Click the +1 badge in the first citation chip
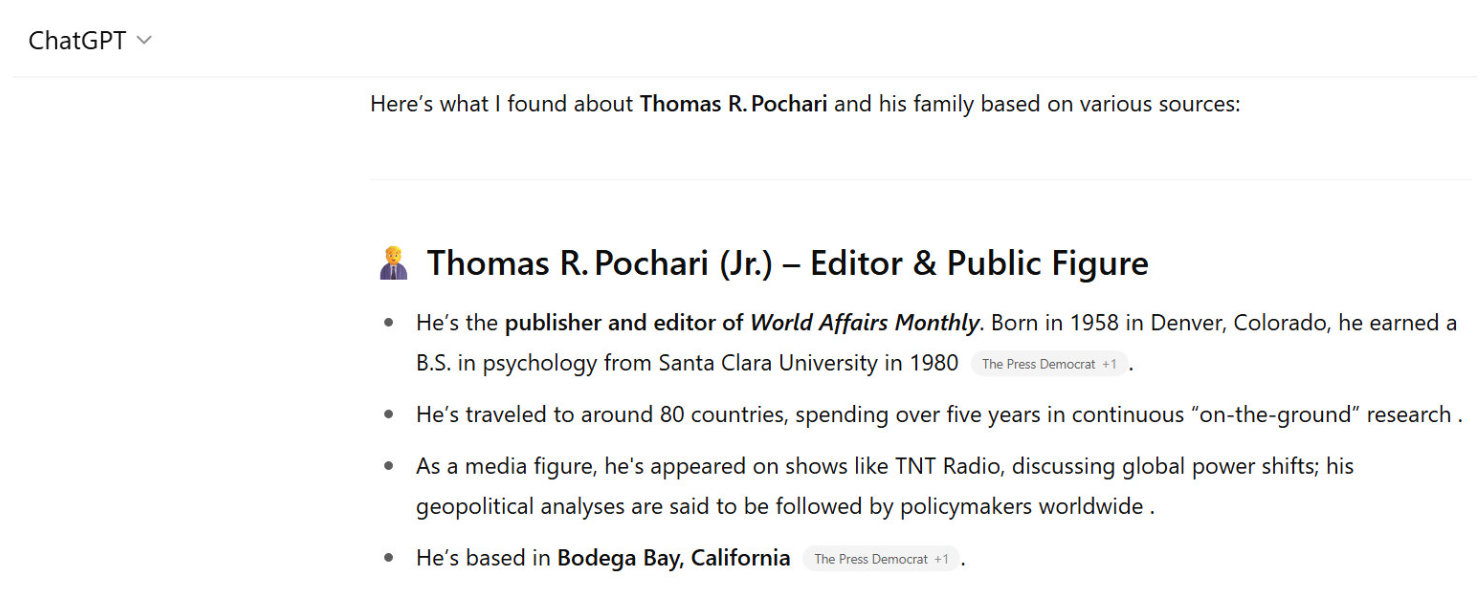1484x613 pixels. click(x=1110, y=364)
